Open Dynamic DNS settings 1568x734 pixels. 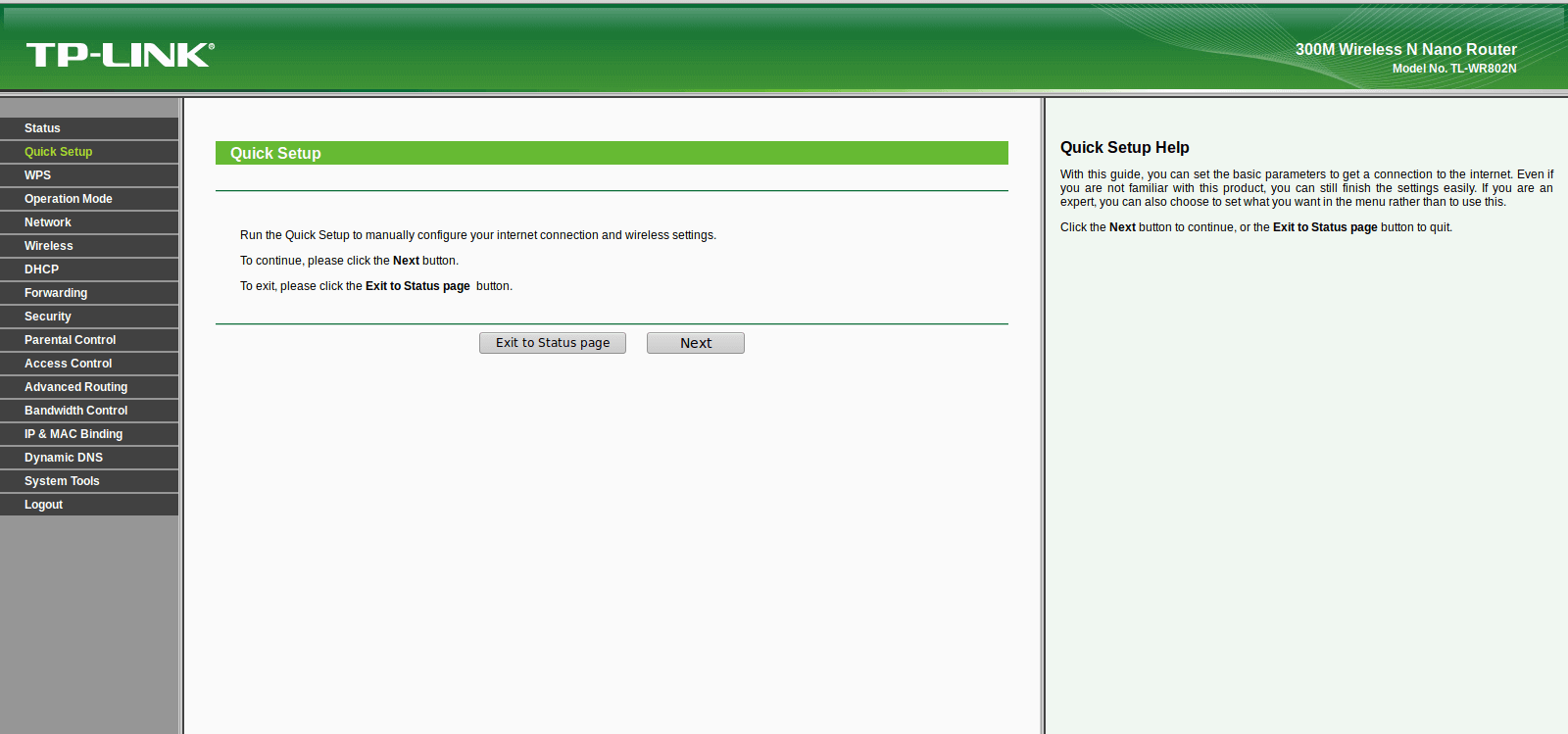coord(89,458)
